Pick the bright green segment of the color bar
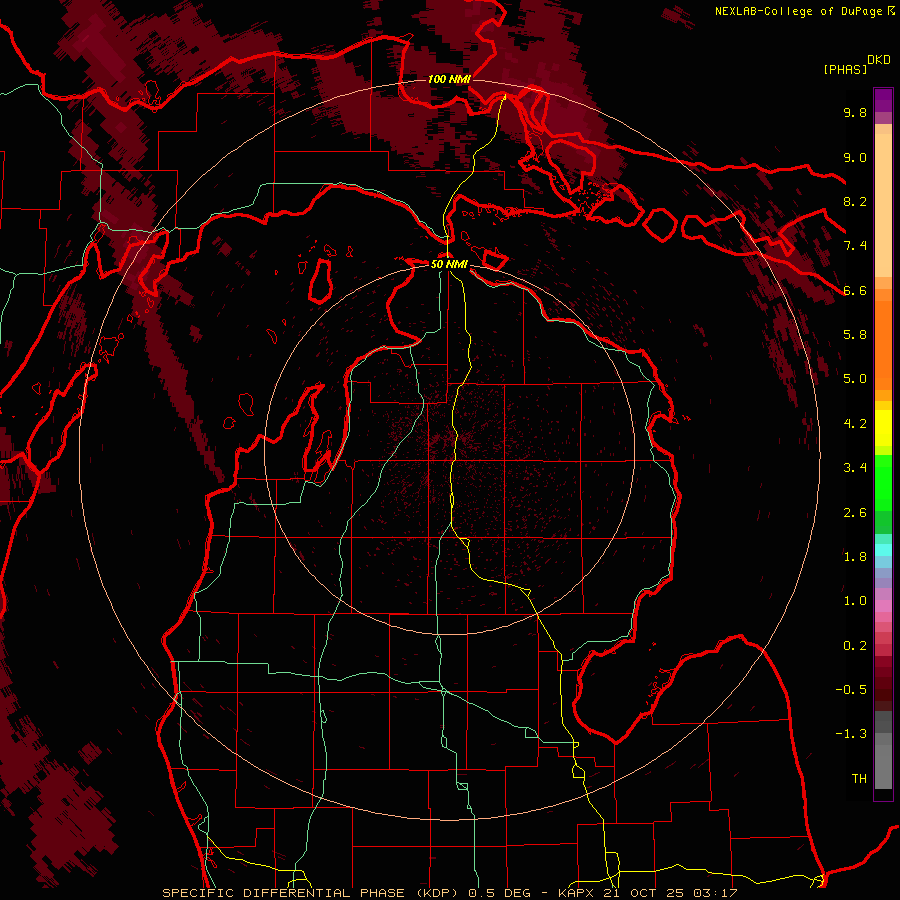Image resolution: width=900 pixels, height=900 pixels. tap(883, 482)
